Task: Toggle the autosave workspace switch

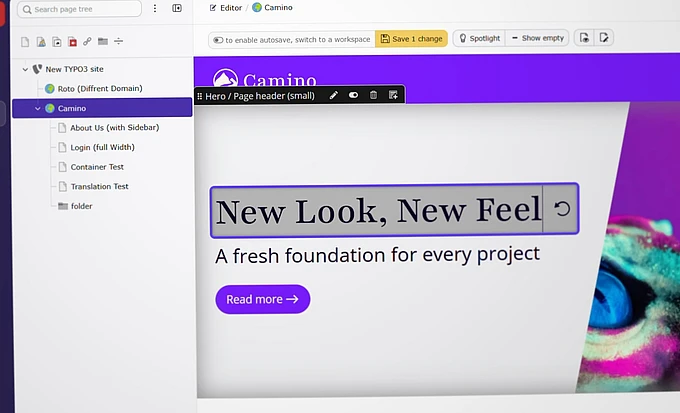Action: point(218,40)
